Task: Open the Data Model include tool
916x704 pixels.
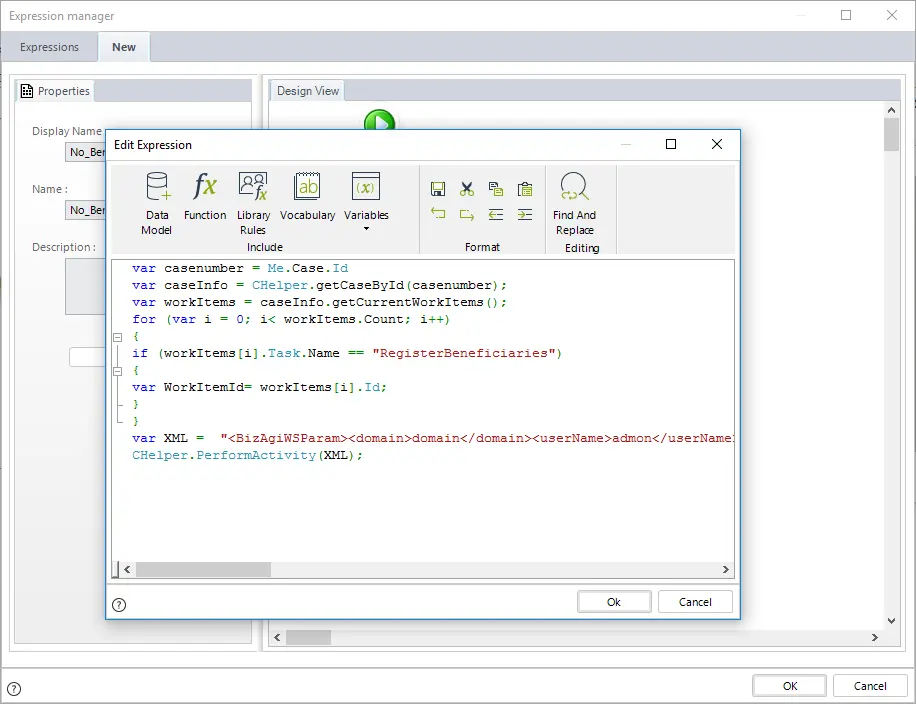Action: point(157,203)
